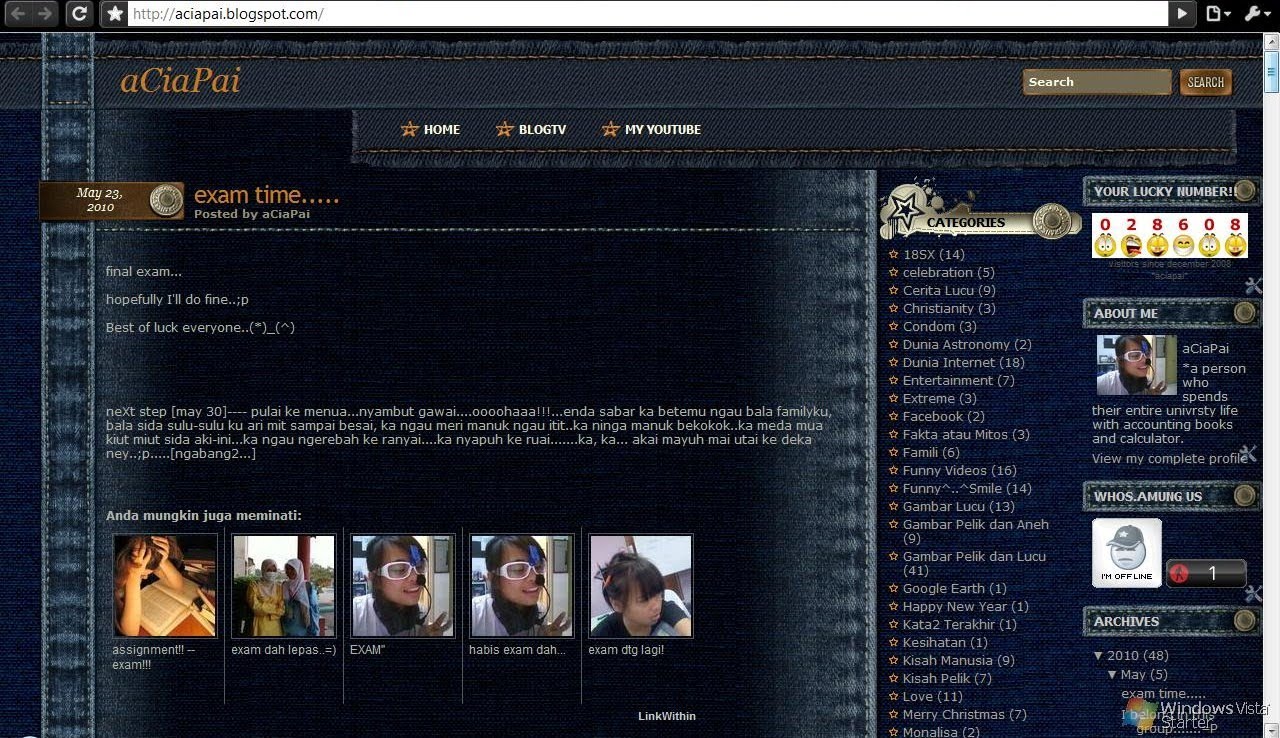This screenshot has width=1280, height=738.
Task: Open the MY YOUTUBE menu item
Action: 662,129
